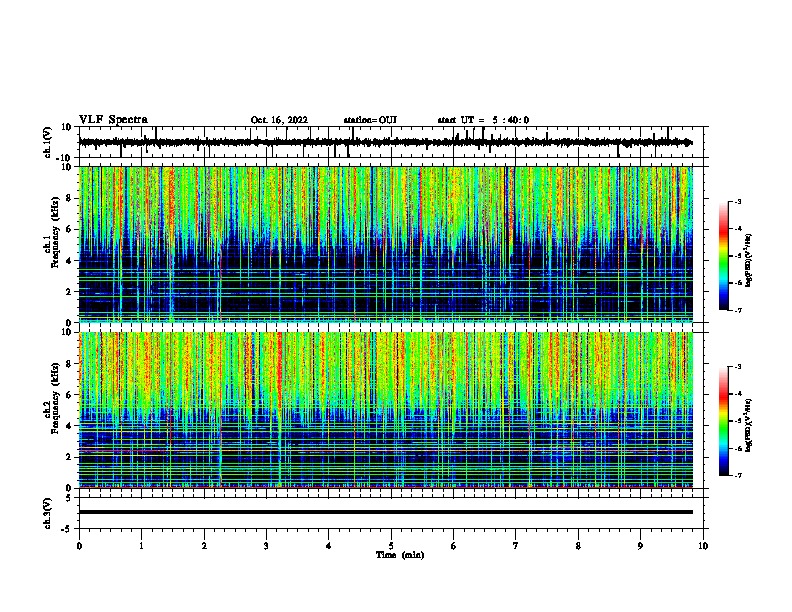
Task: Click the 'ch.3(V)' axis label
Action: click(48, 514)
